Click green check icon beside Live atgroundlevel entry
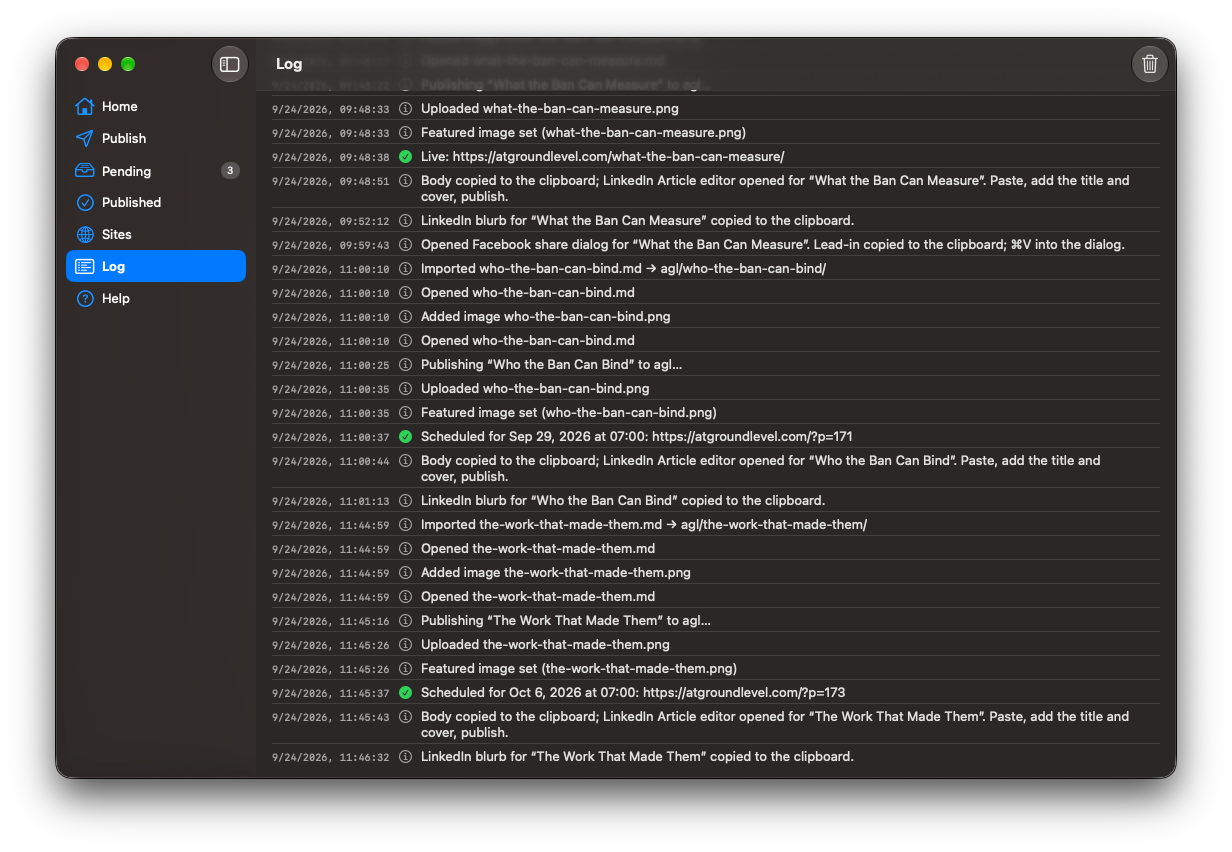The width and height of the screenshot is (1232, 852). pos(405,156)
